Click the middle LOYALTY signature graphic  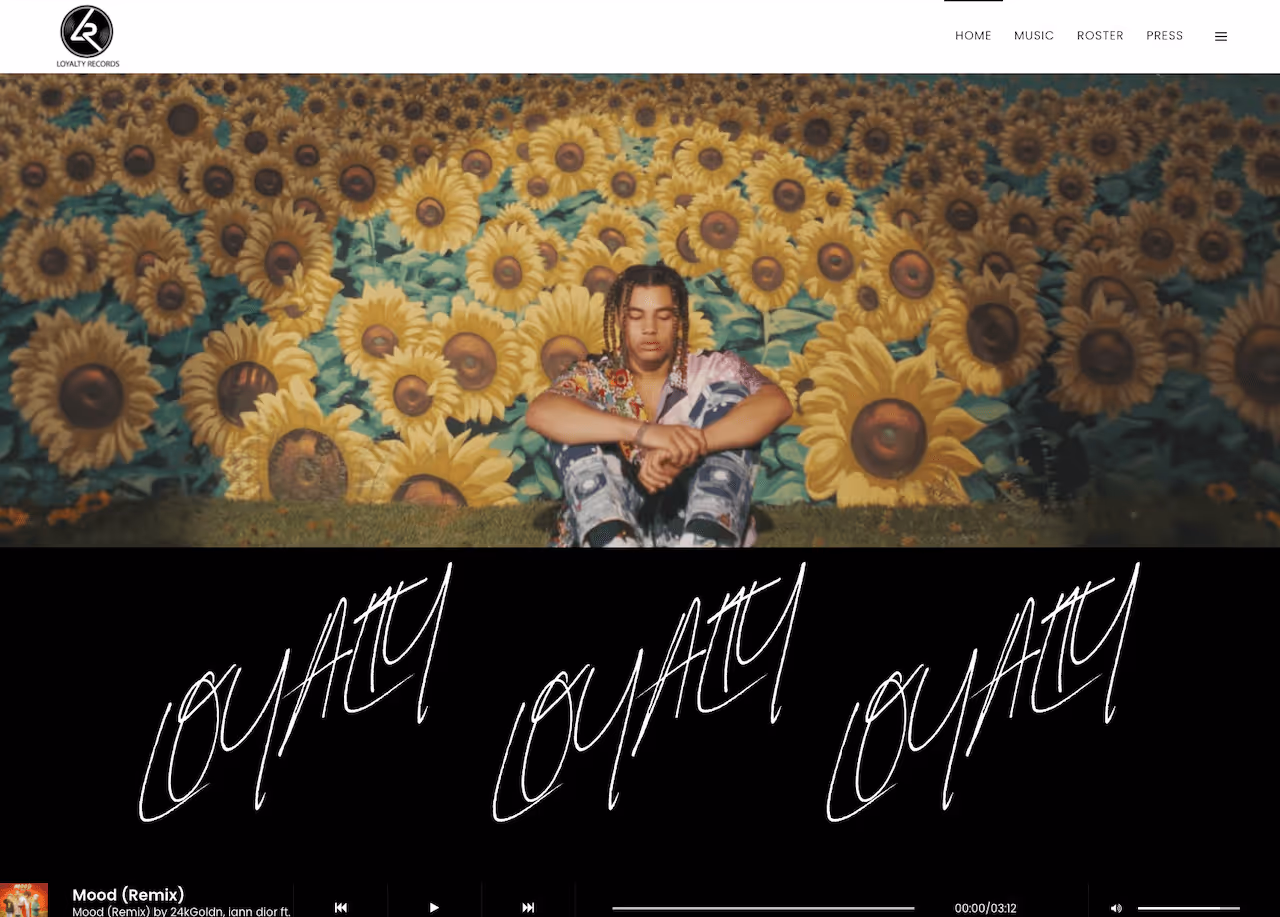click(649, 692)
